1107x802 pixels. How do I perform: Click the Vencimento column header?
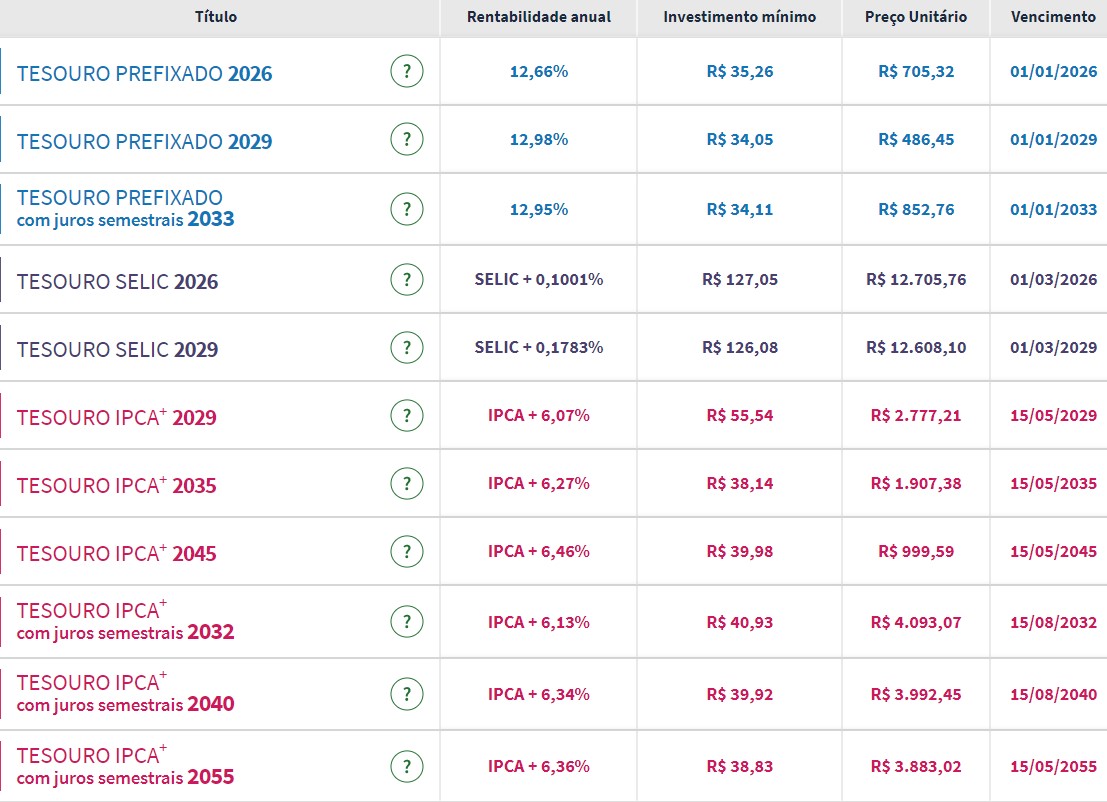[1053, 17]
